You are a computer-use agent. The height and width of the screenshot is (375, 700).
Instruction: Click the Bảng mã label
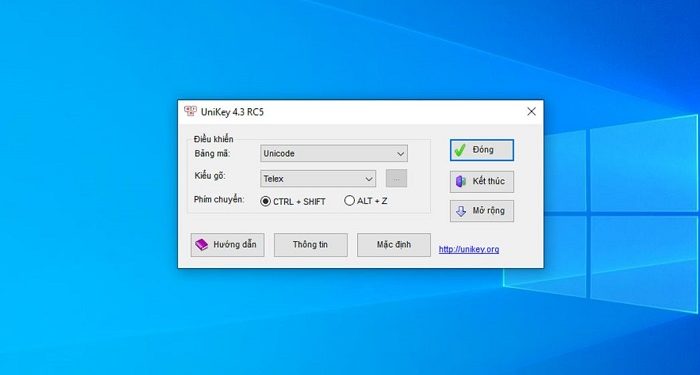click(212, 154)
